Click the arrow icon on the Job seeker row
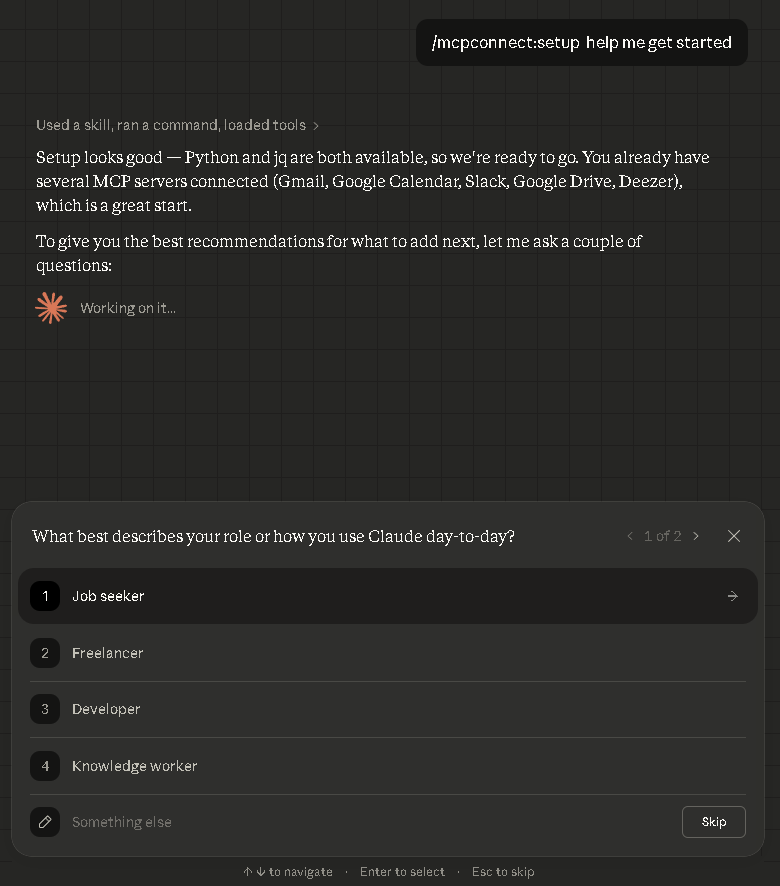Viewport: 780px width, 886px height. [732, 596]
